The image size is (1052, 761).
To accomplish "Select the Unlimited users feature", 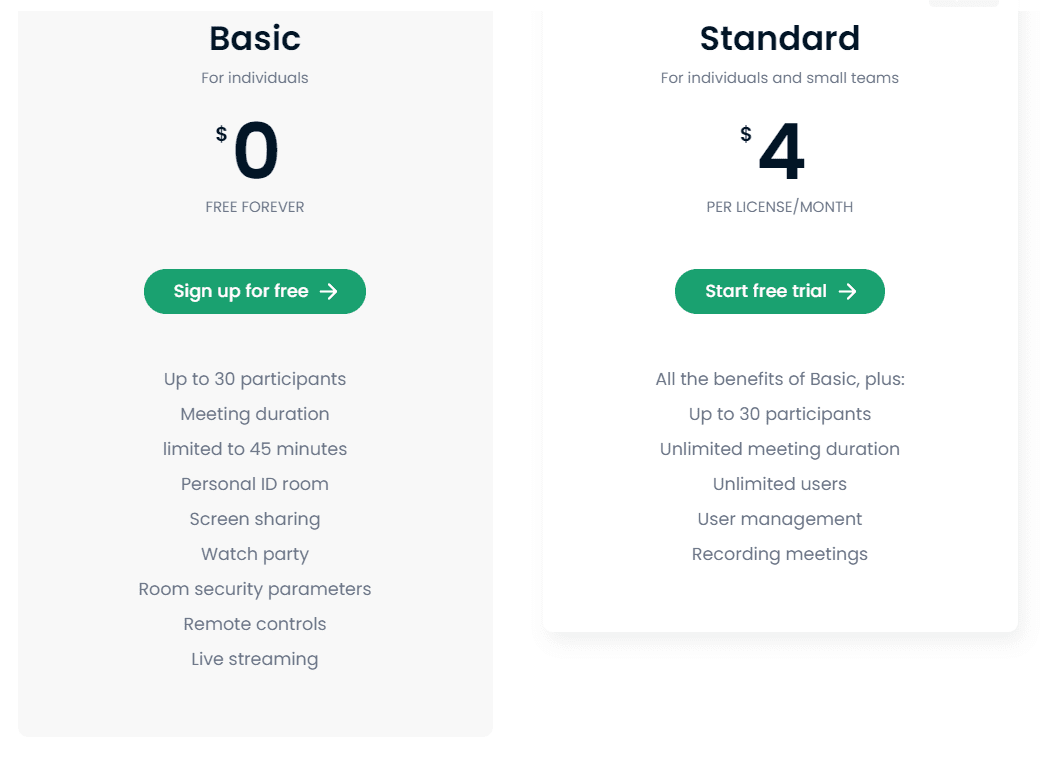I will click(780, 484).
